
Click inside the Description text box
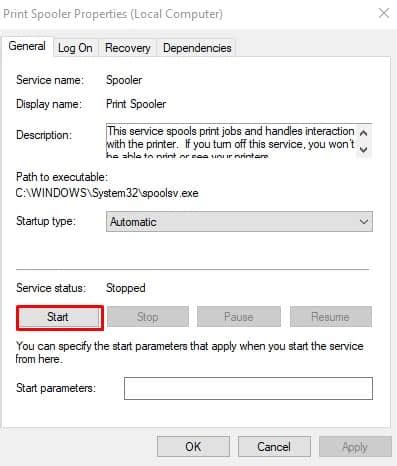pyautogui.click(x=231, y=141)
